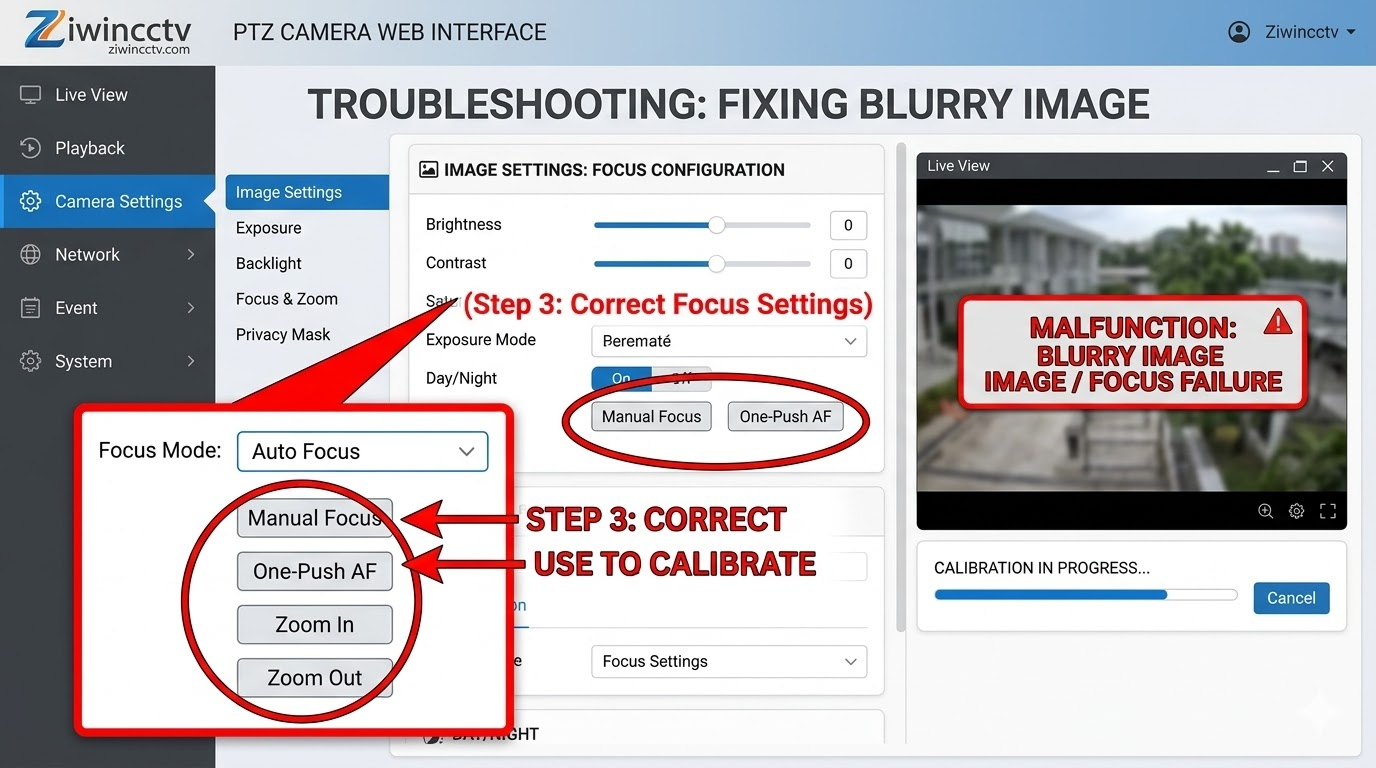The height and width of the screenshot is (768, 1376).
Task: Open the Exposure Mode dropdown showing Beremate
Action: (x=728, y=341)
